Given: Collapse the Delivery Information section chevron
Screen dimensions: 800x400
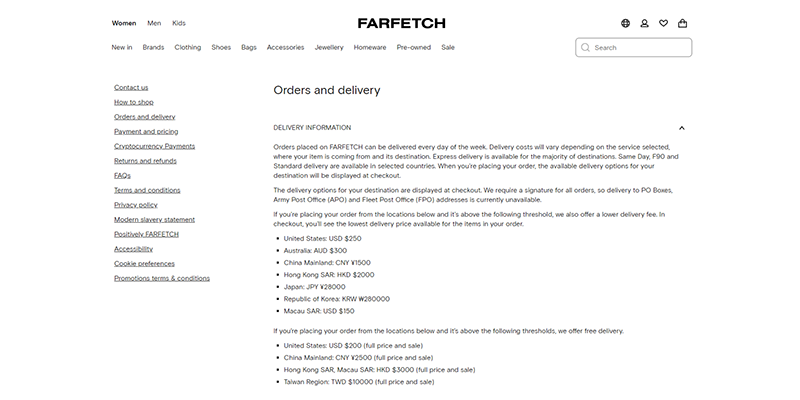Looking at the screenshot, I should tap(682, 128).
